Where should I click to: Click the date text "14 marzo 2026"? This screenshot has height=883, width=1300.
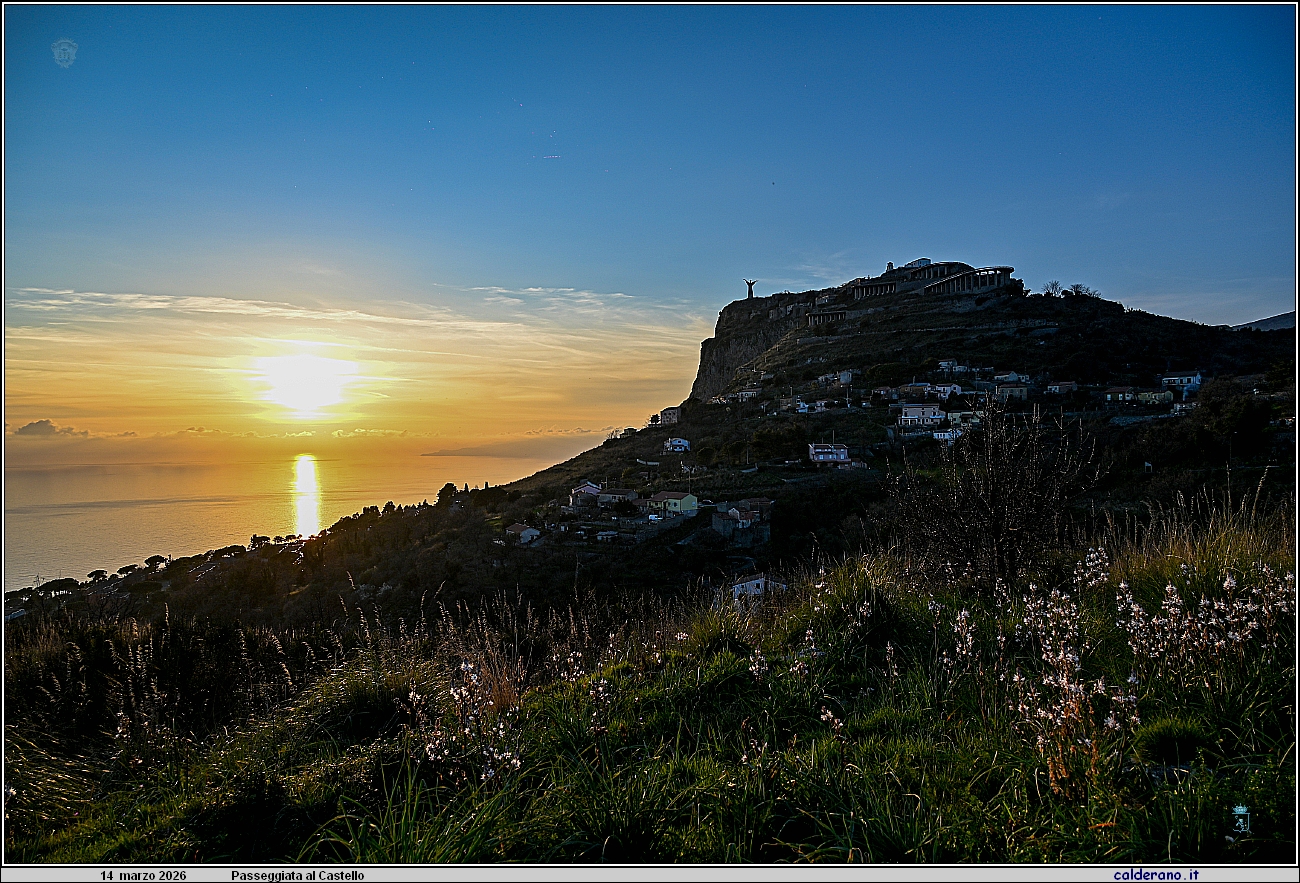143,875
